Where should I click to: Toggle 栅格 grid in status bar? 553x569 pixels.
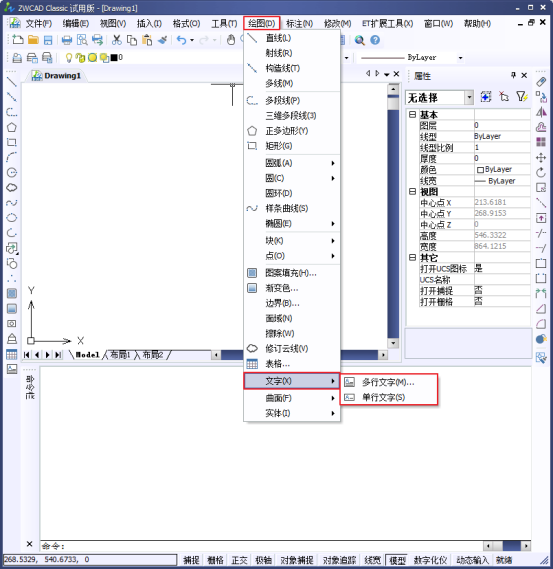215,560
